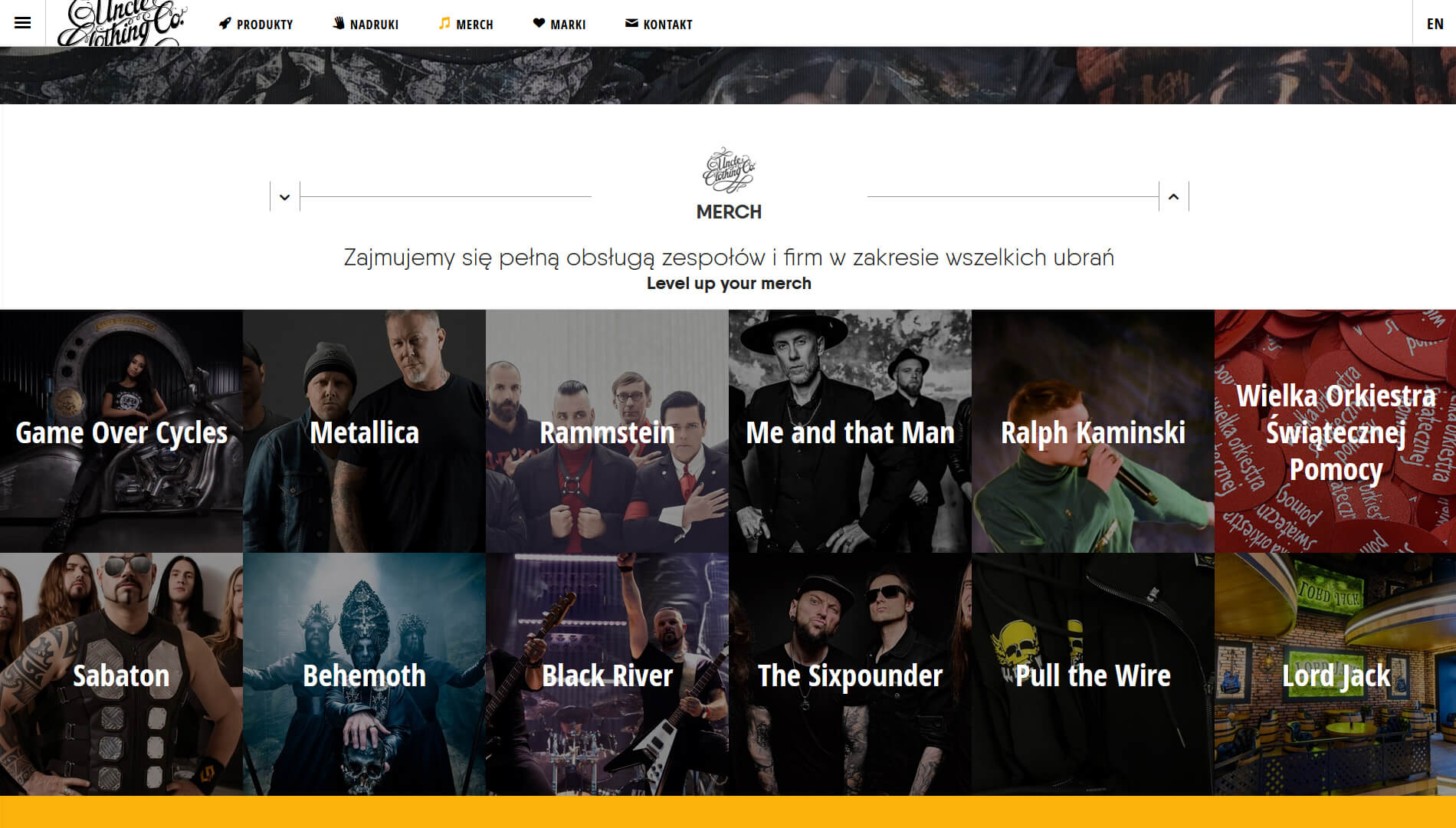Viewport: 1456px width, 828px height.
Task: Click the rocket icon beside Produkty
Action: 225,24
